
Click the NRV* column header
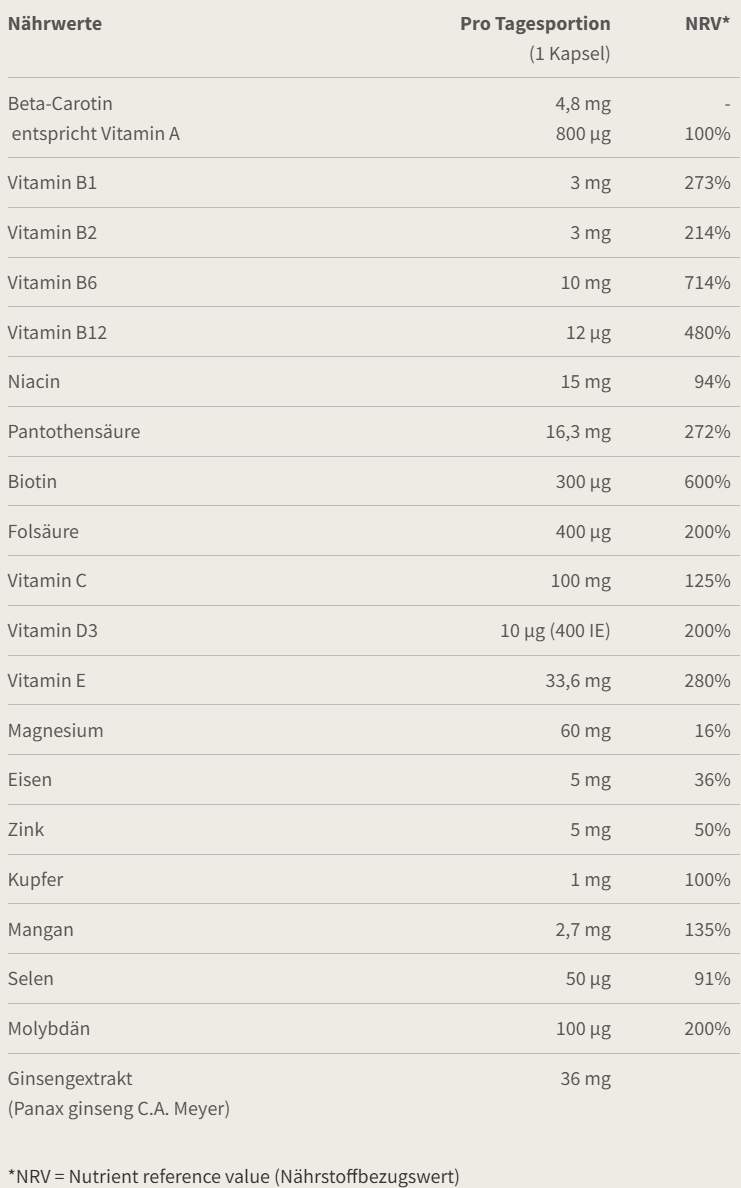[707, 23]
